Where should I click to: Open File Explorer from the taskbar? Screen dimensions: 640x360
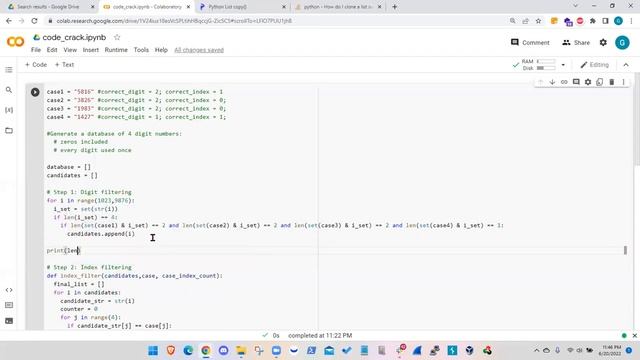(x=241, y=351)
